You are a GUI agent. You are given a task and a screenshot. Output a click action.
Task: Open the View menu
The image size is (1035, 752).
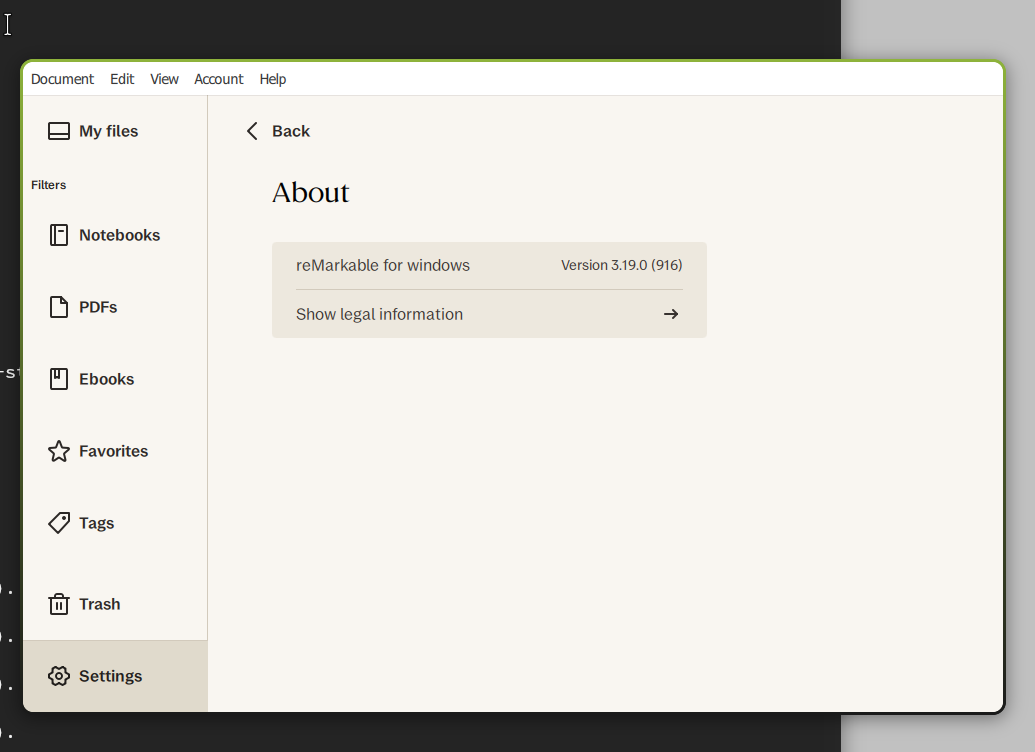[164, 79]
